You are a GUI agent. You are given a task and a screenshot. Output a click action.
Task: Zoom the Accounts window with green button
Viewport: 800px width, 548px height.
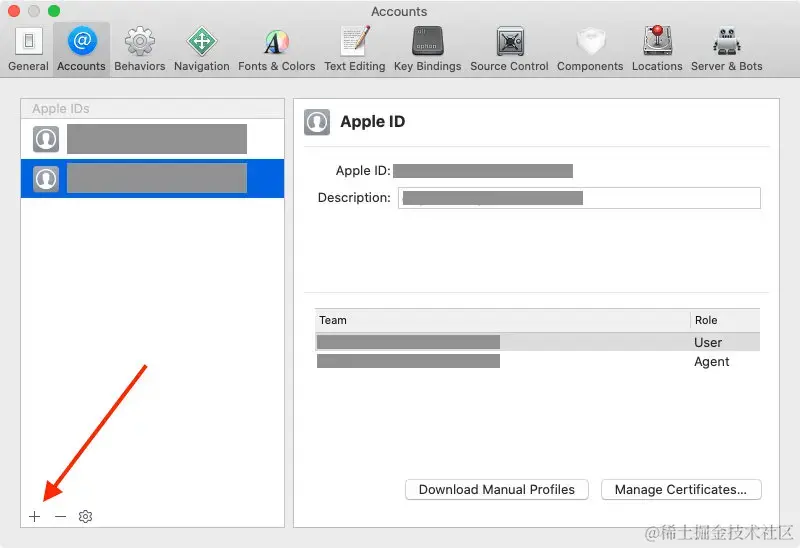tap(54, 11)
